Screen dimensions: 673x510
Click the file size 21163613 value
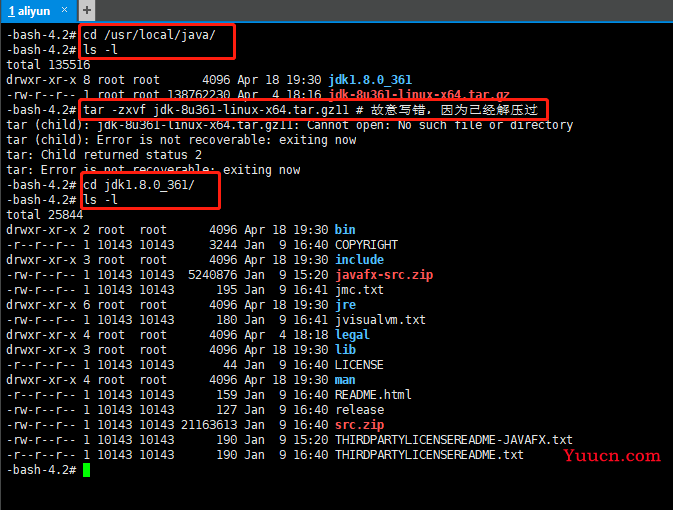coord(209,425)
